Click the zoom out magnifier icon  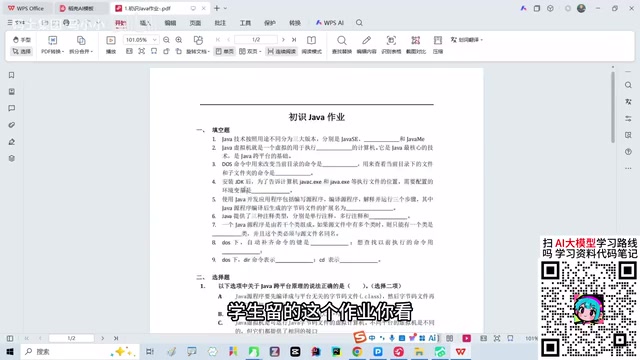pos(166,40)
